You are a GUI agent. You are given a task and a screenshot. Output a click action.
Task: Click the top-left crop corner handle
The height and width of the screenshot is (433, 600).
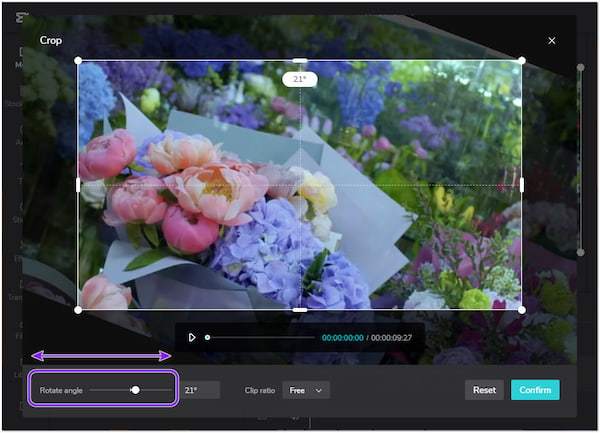click(78, 60)
